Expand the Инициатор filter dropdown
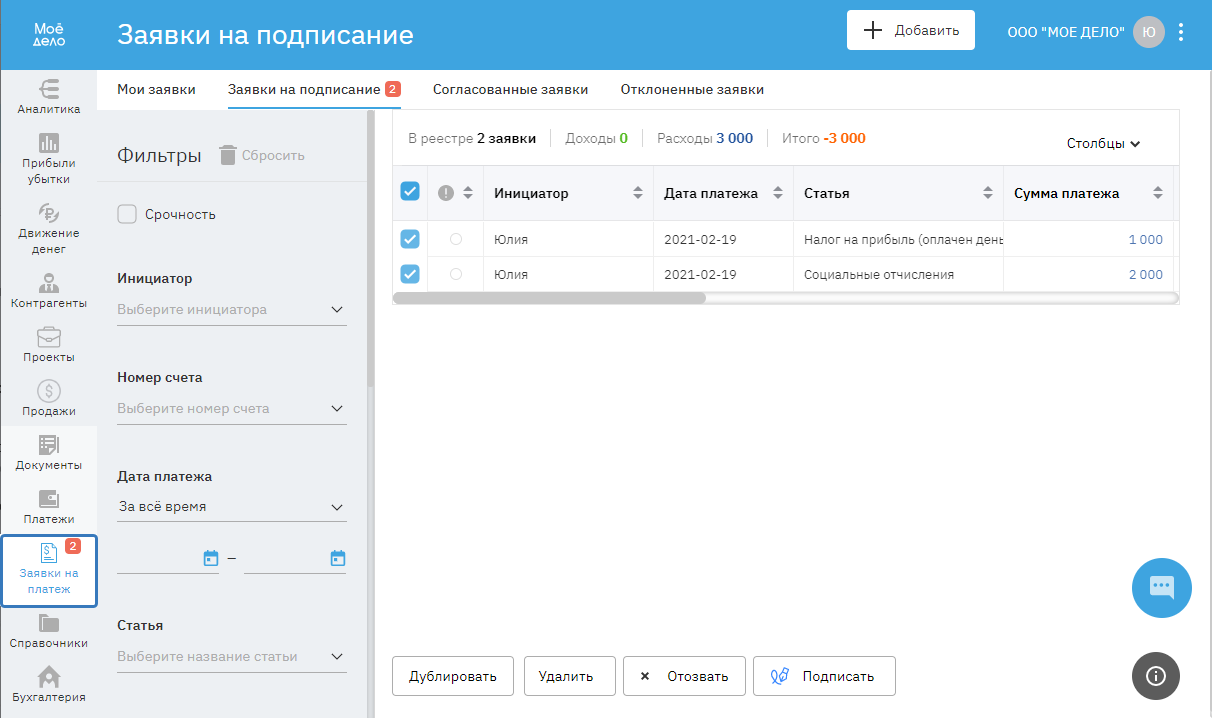 pyautogui.click(x=232, y=310)
